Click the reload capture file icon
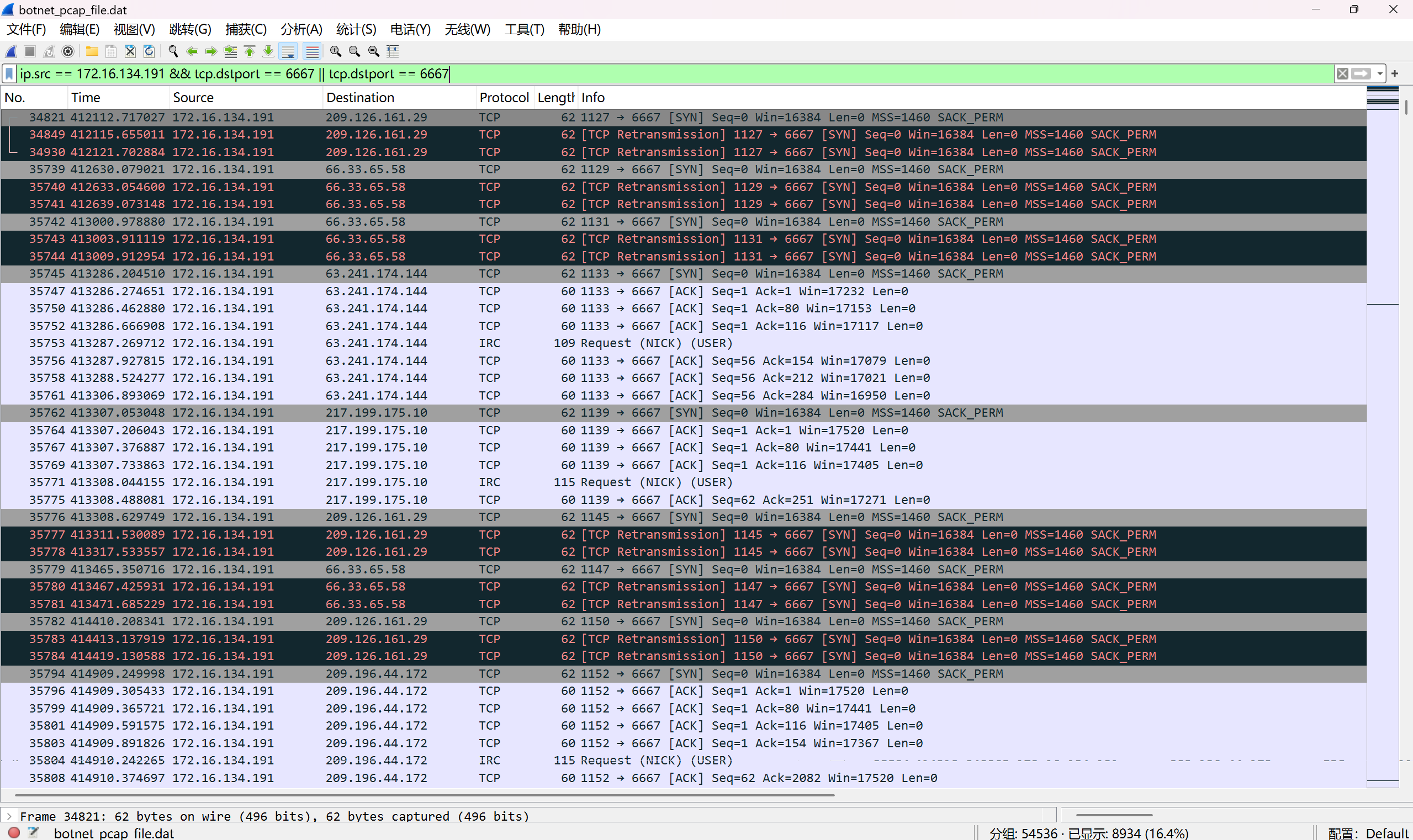 tap(149, 51)
